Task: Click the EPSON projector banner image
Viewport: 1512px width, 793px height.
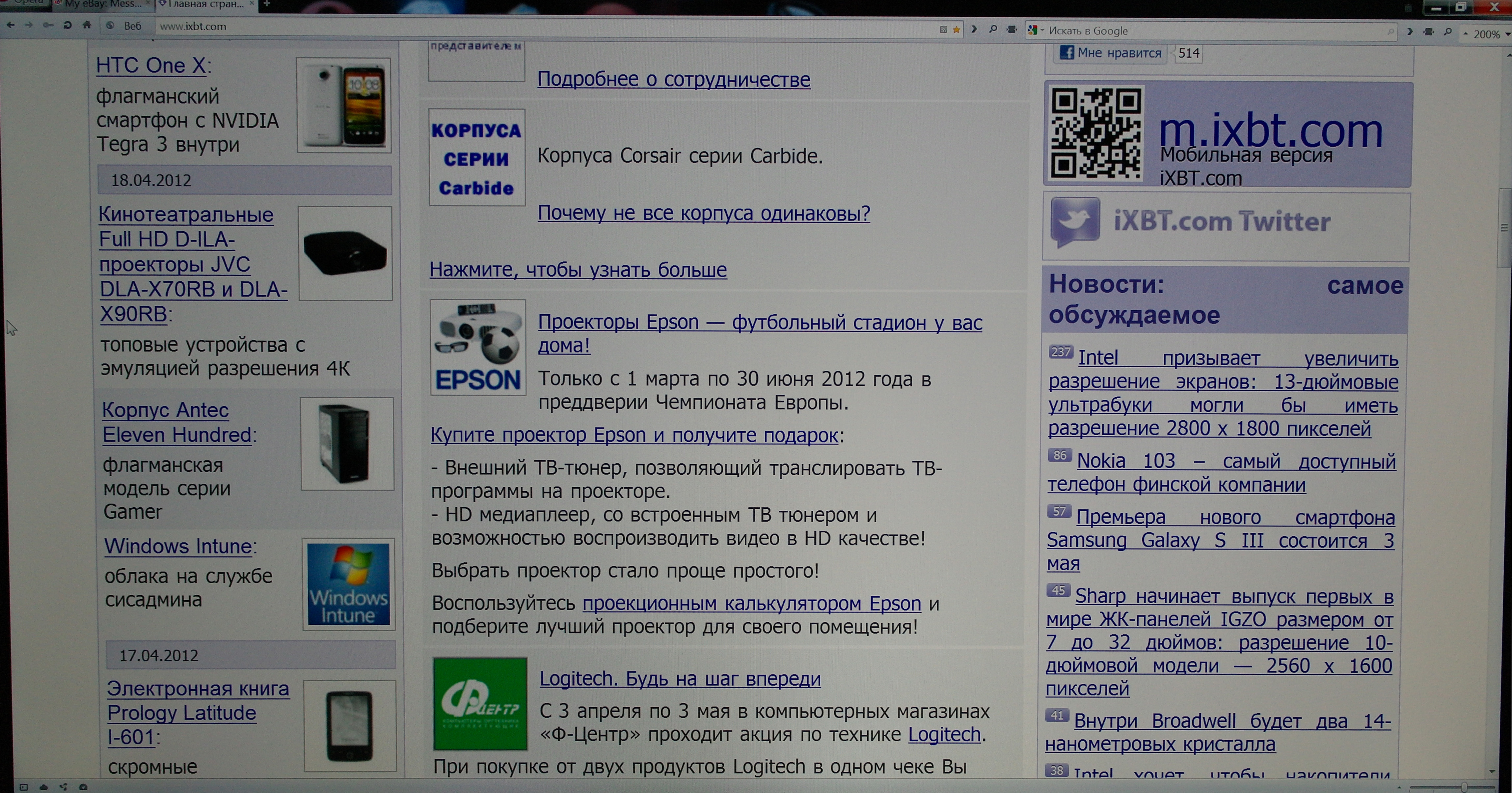Action: point(478,347)
